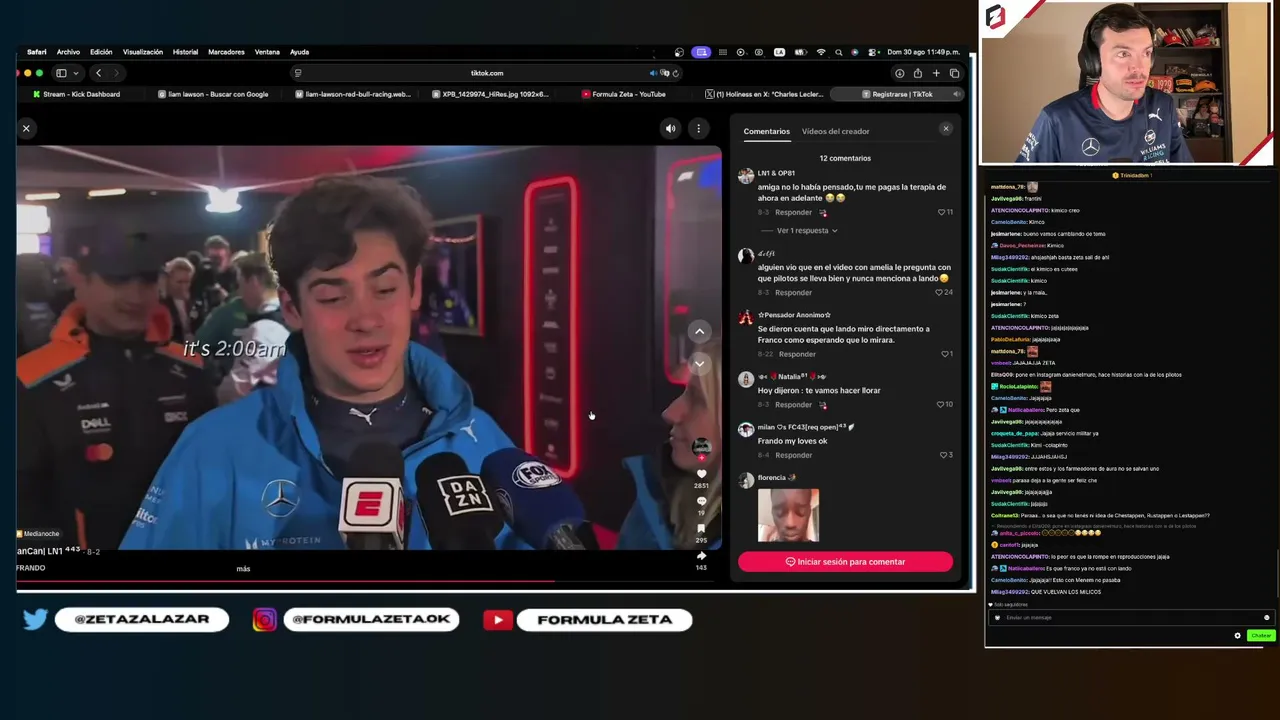
Task: Click 'Iniciar sesión para comentar' button
Action: click(845, 562)
